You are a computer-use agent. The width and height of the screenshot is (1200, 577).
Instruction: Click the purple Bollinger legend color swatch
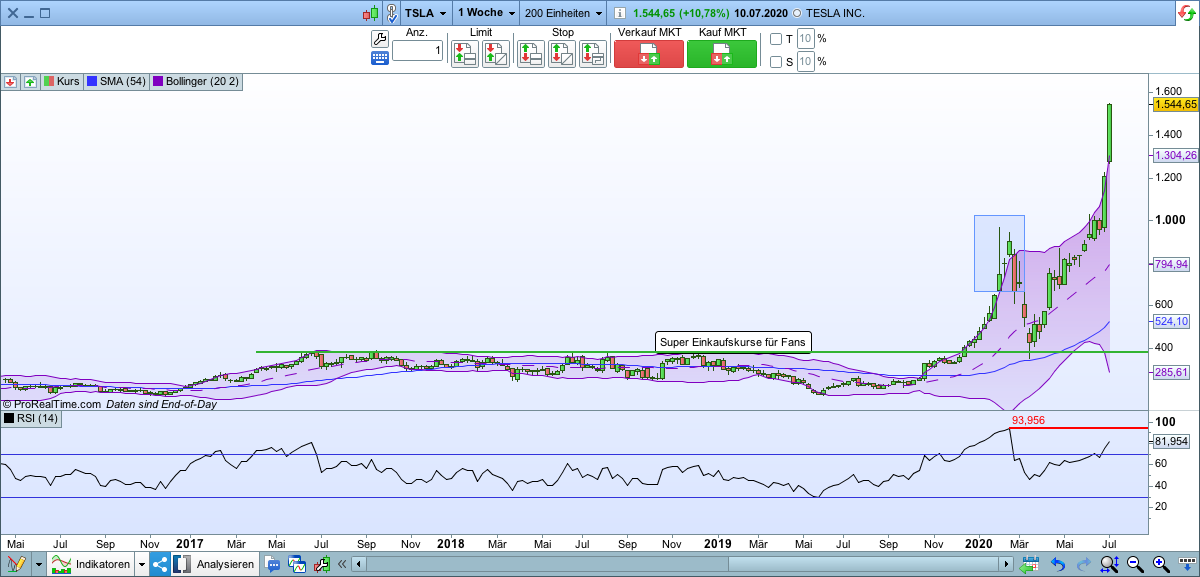tap(159, 82)
